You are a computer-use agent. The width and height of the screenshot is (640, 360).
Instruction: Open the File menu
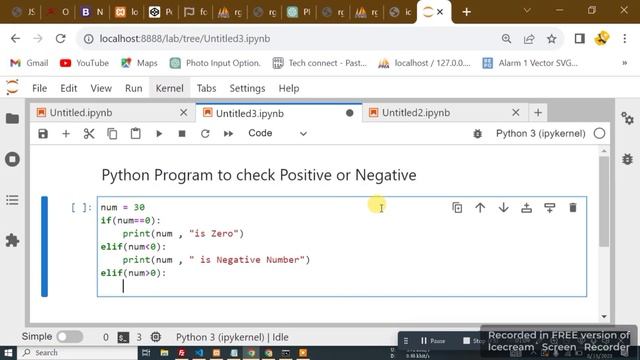(x=40, y=88)
